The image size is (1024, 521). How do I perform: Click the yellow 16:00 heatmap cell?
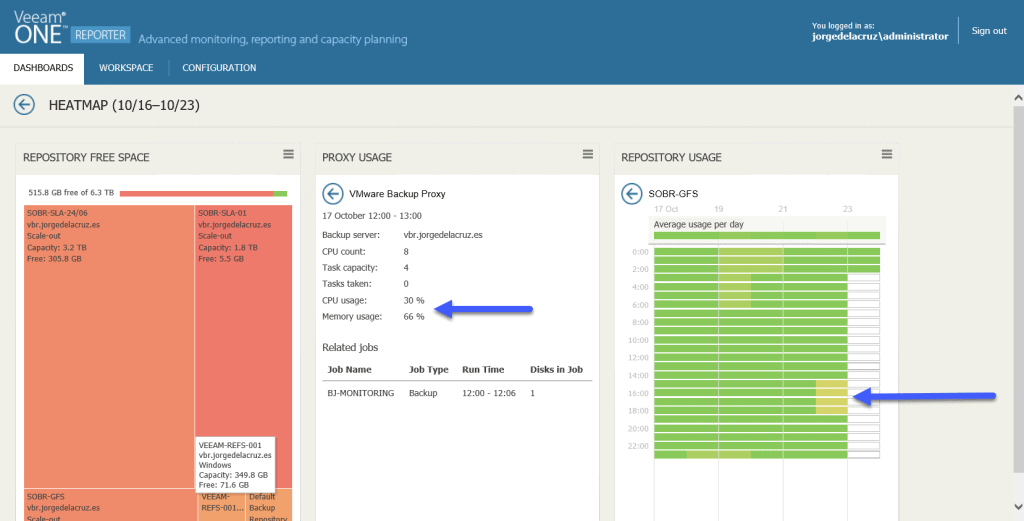(x=831, y=393)
